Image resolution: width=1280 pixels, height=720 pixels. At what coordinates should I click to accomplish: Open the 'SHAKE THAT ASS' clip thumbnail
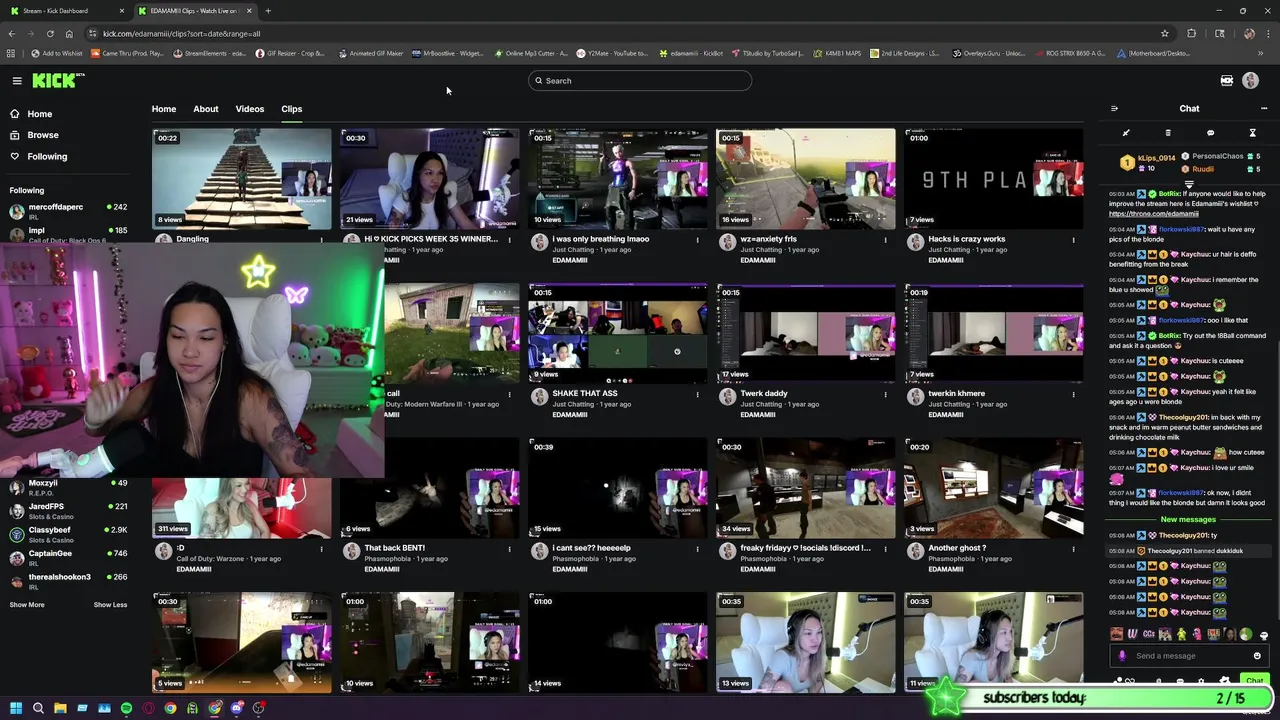[618, 333]
